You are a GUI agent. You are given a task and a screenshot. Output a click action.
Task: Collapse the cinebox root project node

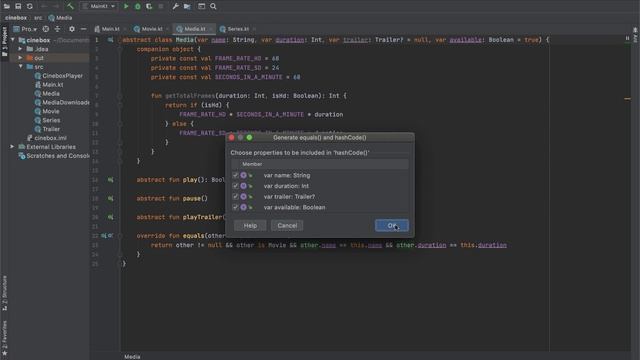(x=13, y=40)
